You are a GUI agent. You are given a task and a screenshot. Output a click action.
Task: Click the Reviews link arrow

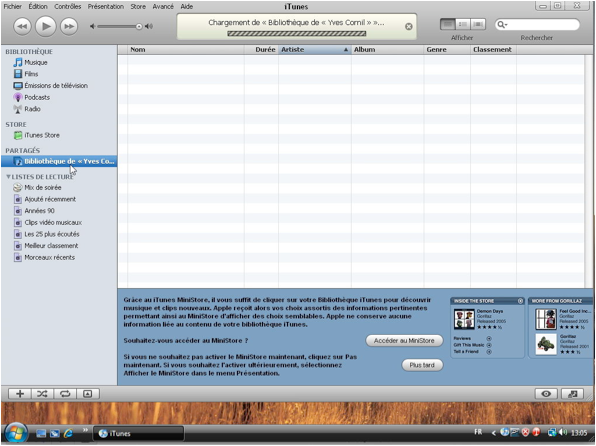[489, 338]
